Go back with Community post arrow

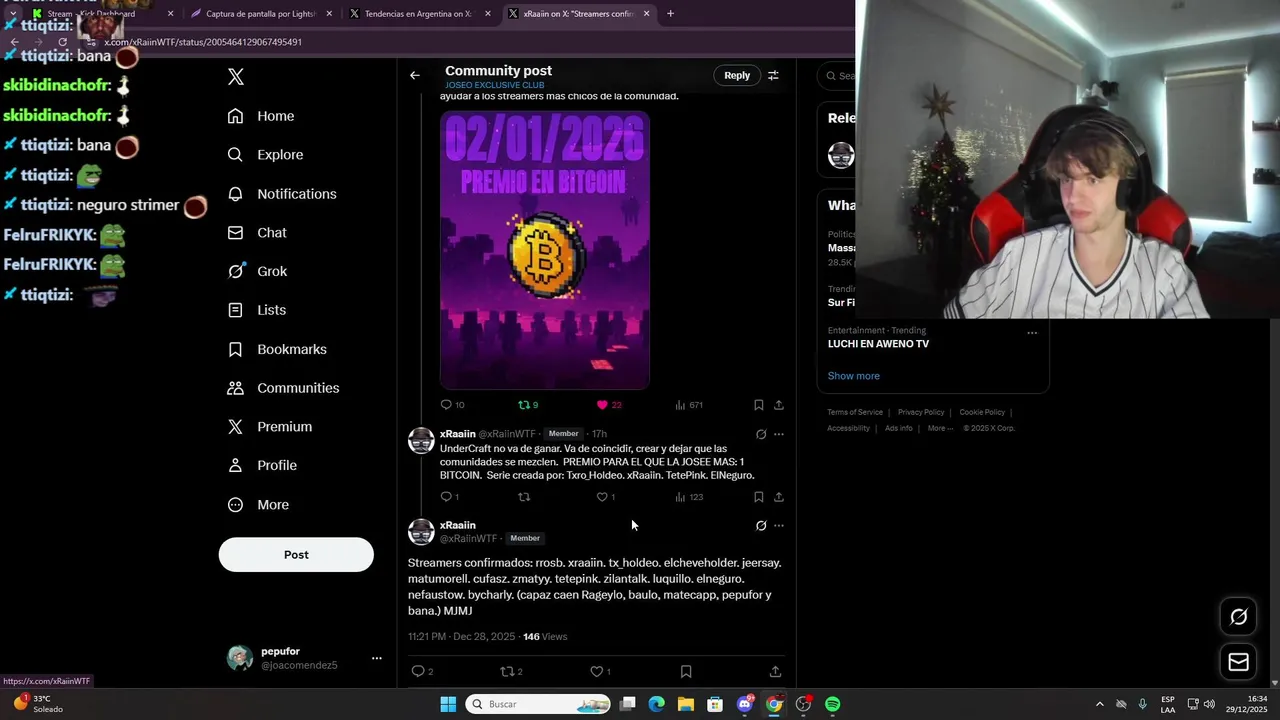pos(415,75)
